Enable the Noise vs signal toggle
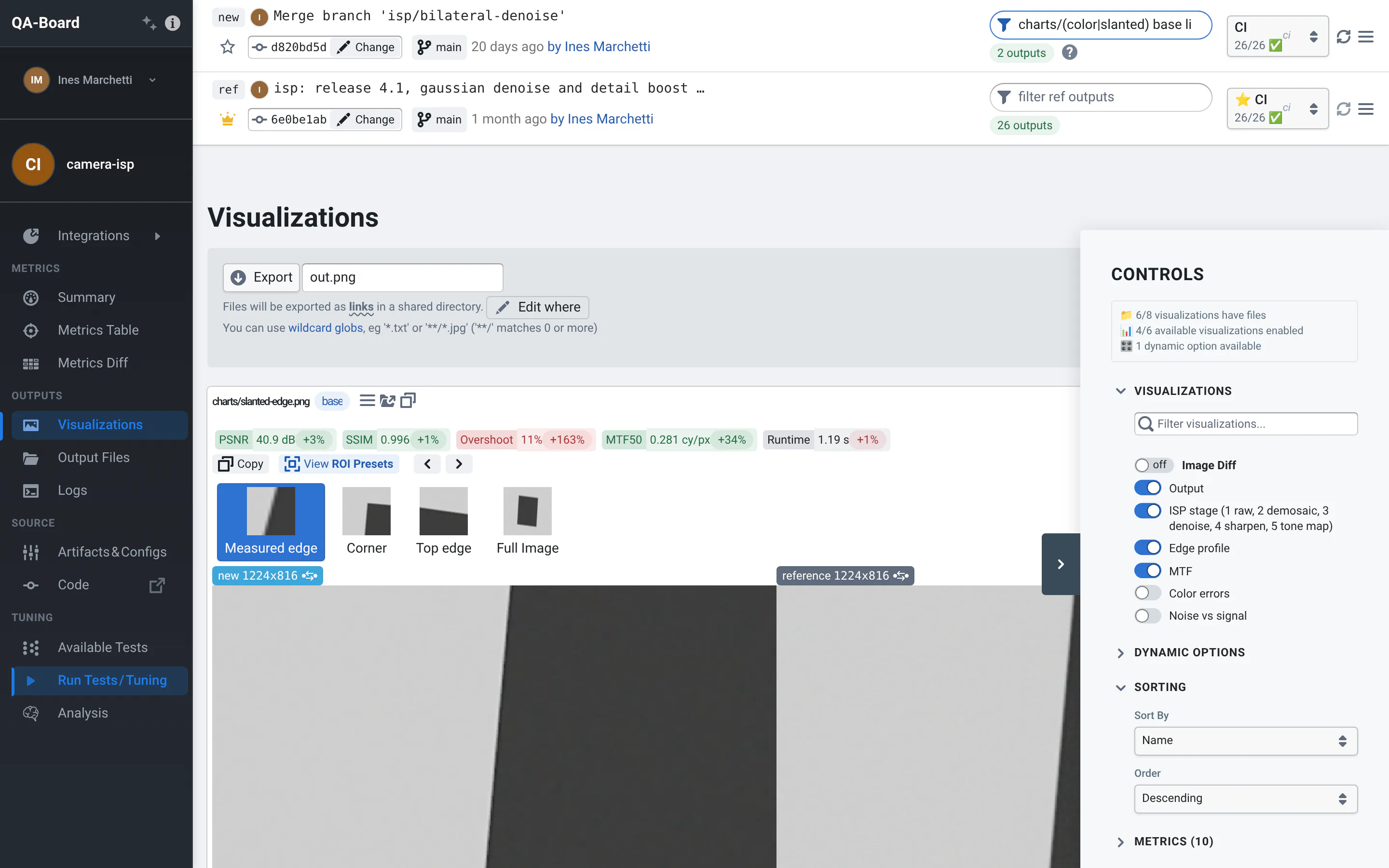Viewport: 1389px width, 868px height. (1147, 615)
